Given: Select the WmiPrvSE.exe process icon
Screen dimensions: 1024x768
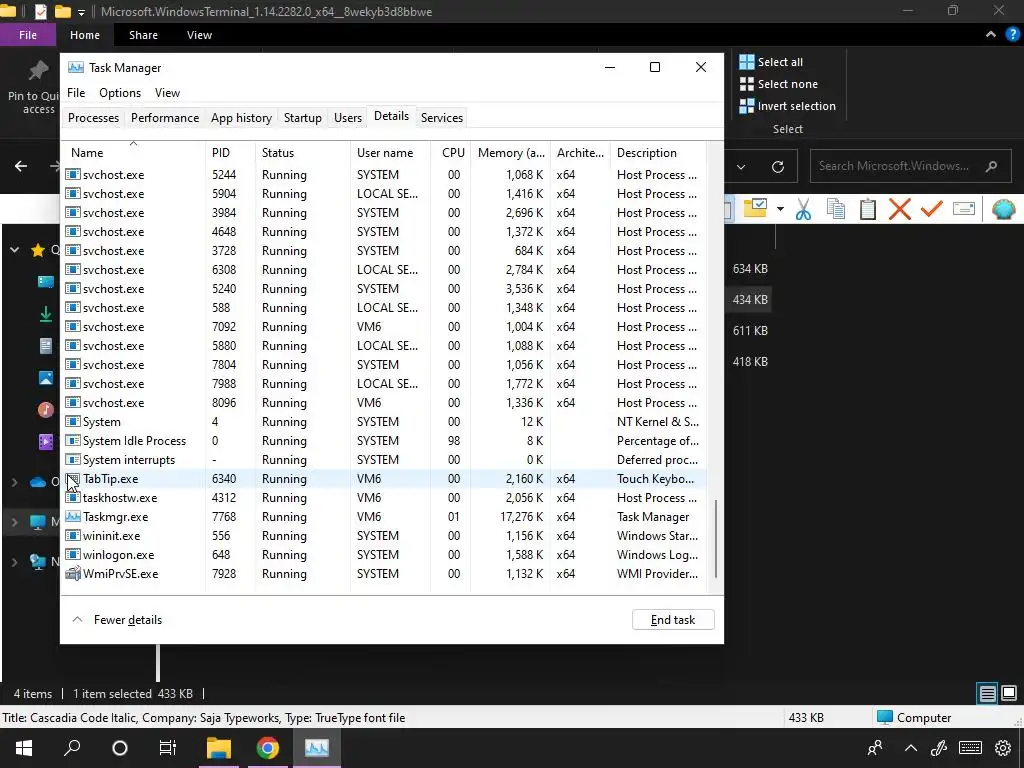Looking at the screenshot, I should [73, 573].
